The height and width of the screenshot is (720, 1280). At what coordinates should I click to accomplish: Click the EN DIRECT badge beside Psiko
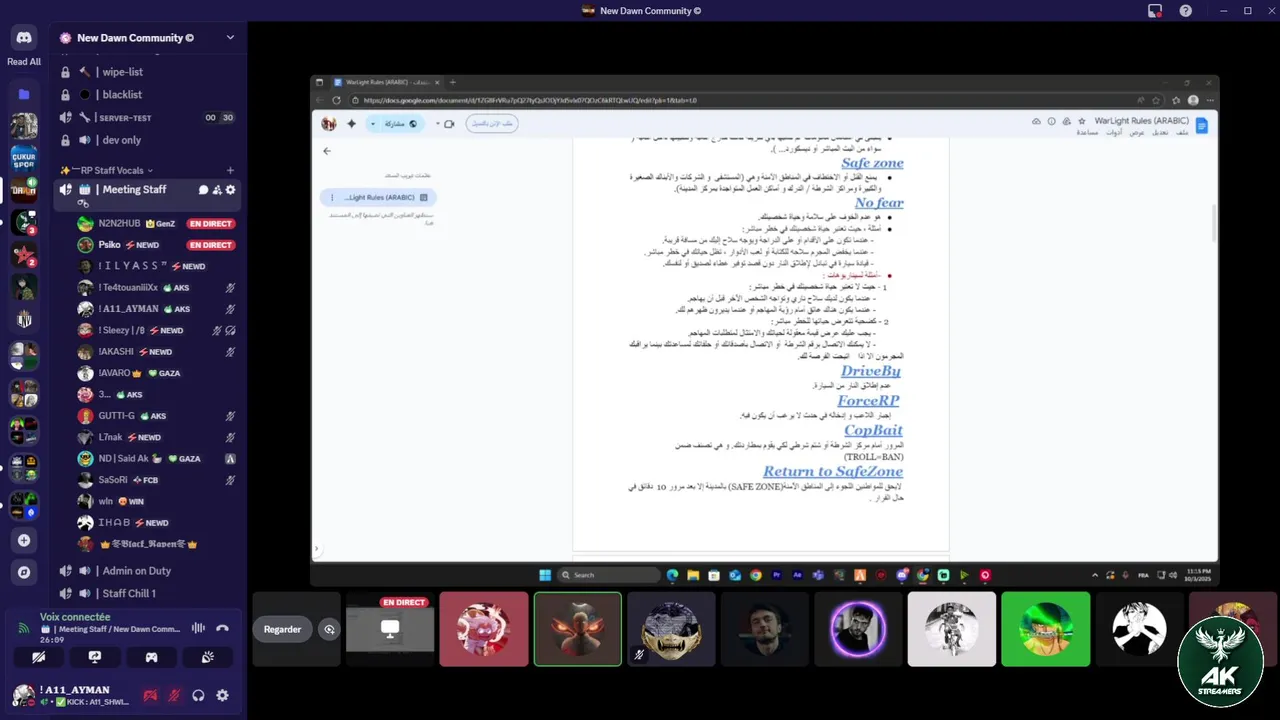pyautogui.click(x=210, y=245)
